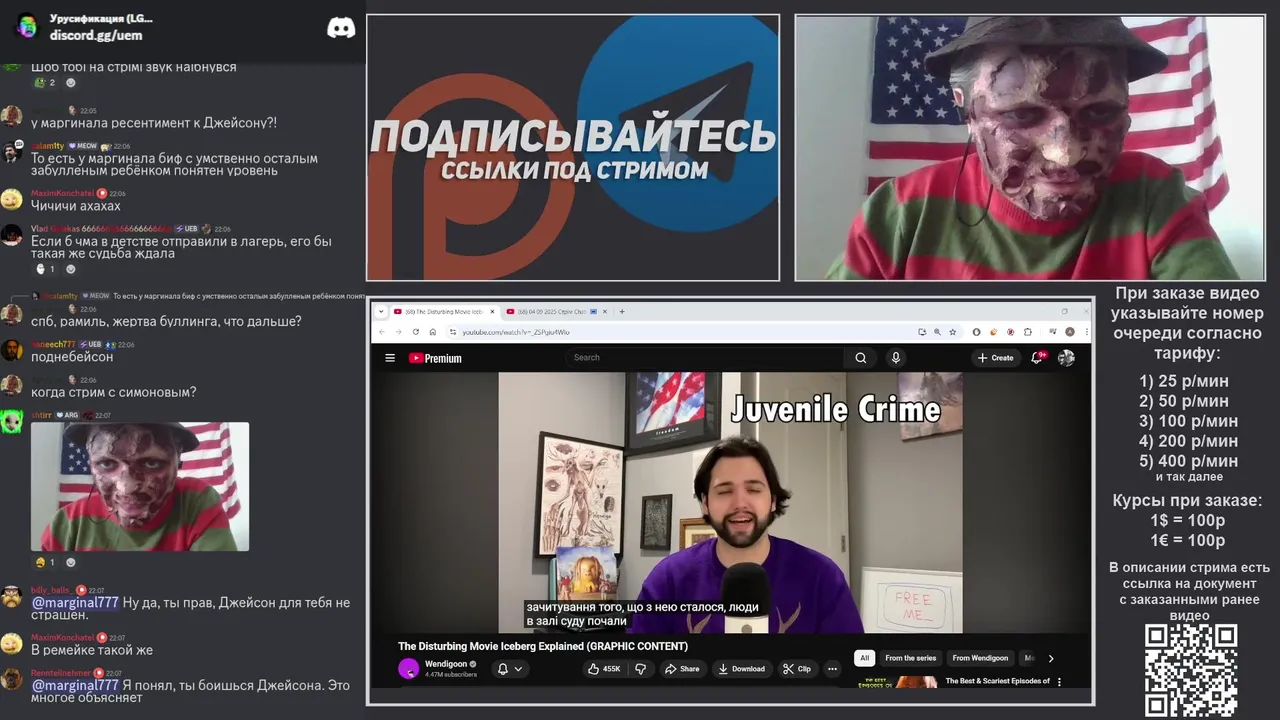
Task: Toggle frog emoji reaction with count 2
Action: click(x=46, y=83)
